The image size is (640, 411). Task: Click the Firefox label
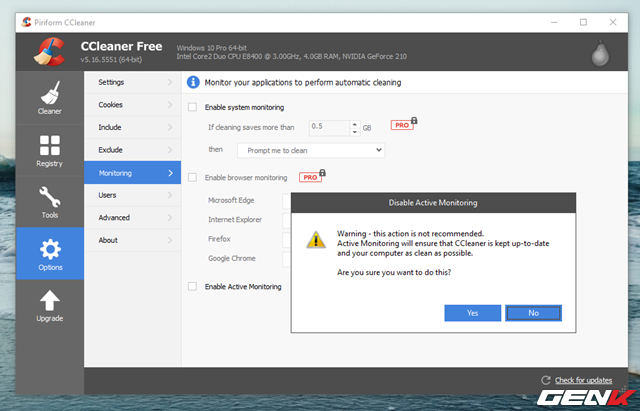coord(219,239)
